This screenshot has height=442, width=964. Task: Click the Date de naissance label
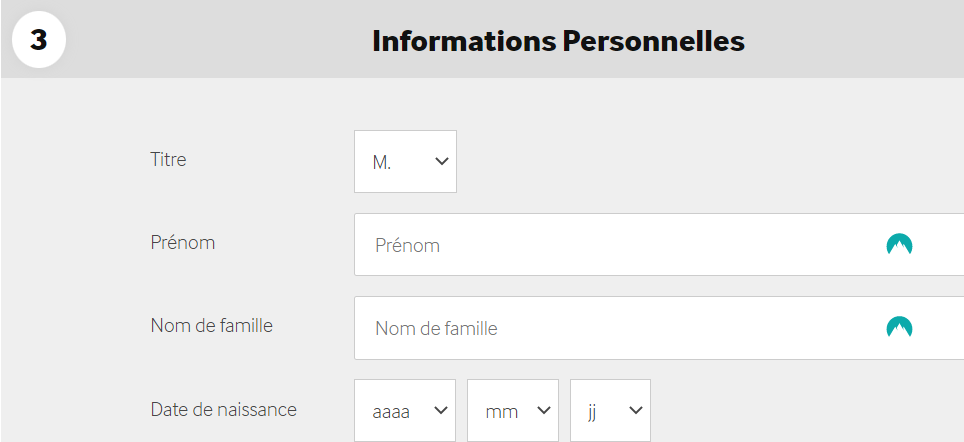coord(224,409)
